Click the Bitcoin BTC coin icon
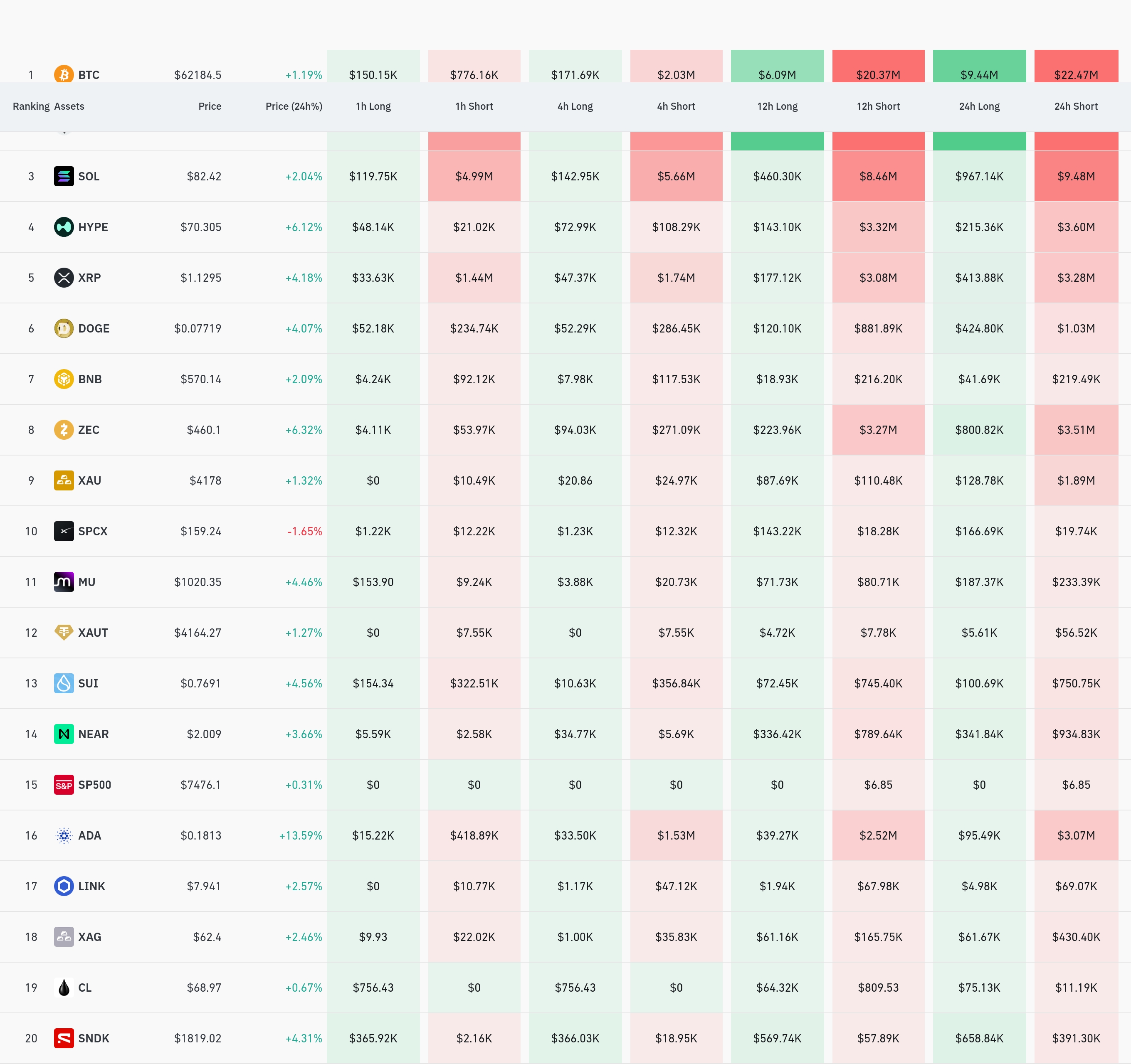Viewport: 1131px width, 1064px height. point(64,74)
